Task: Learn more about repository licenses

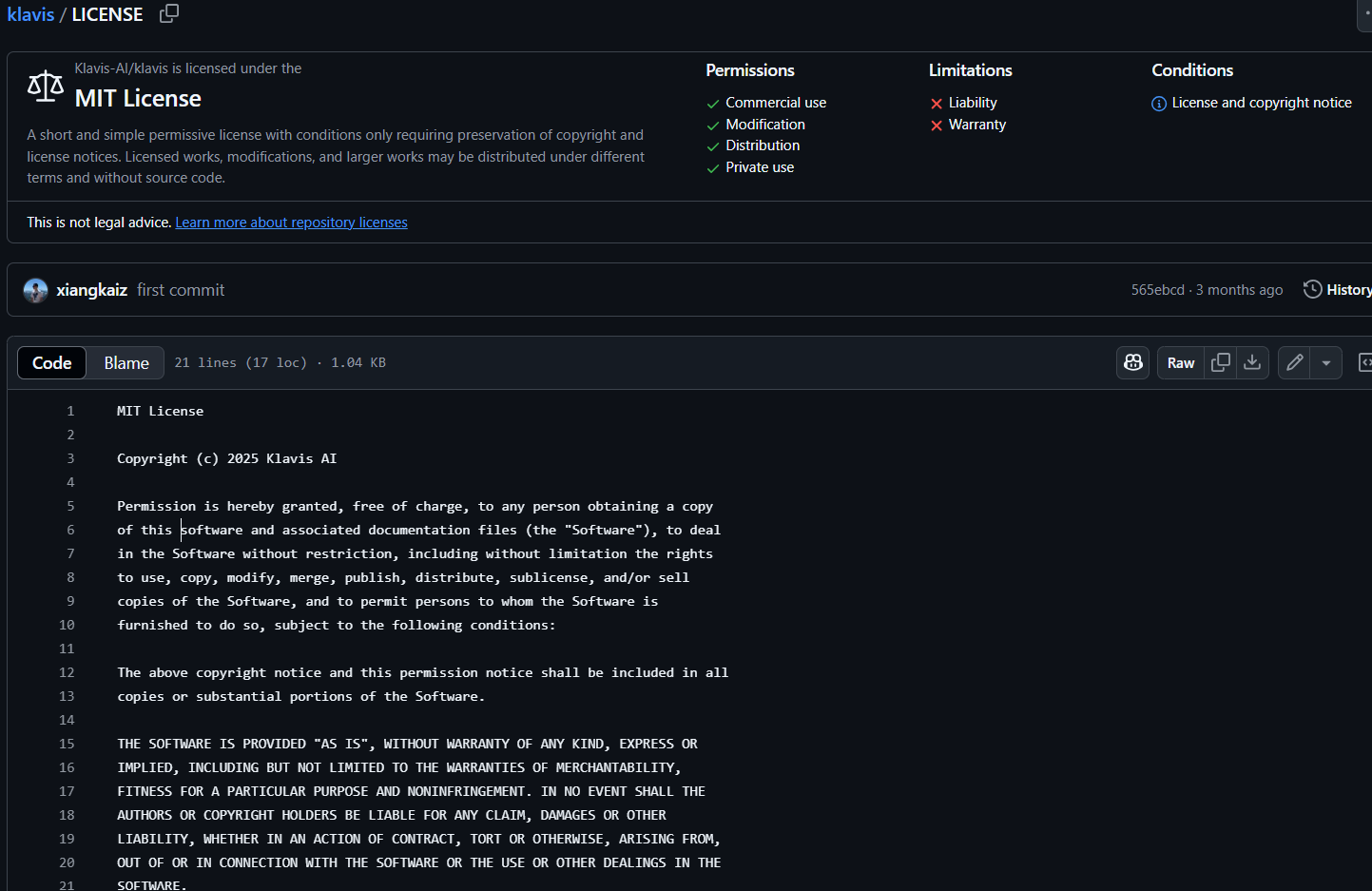Action: pos(291,223)
